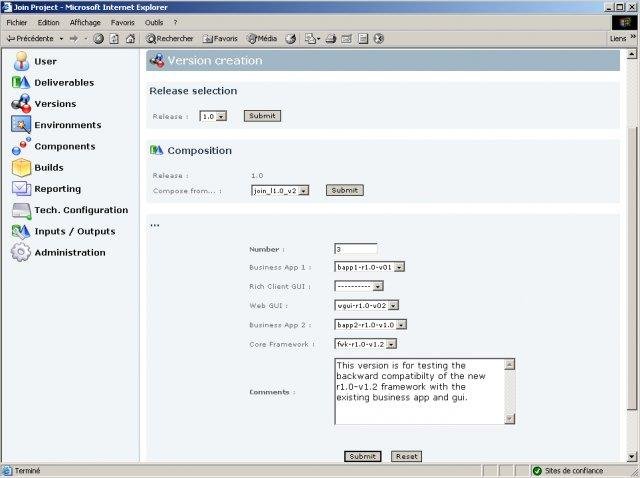The width and height of the screenshot is (640, 478).
Task: Click the Comments box scroll up arrow
Action: (x=509, y=364)
